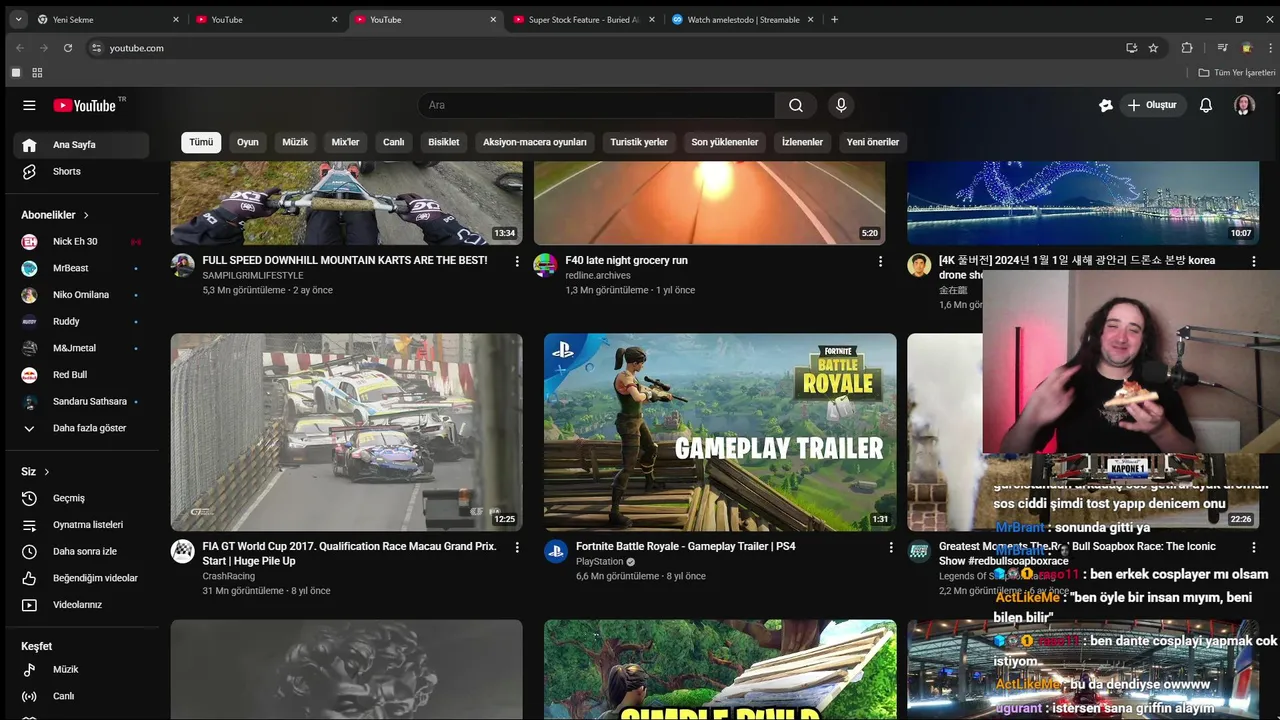1280x720 pixels.
Task: Open Sandaru Sathsara subscription channel
Action: pyautogui.click(x=81, y=401)
